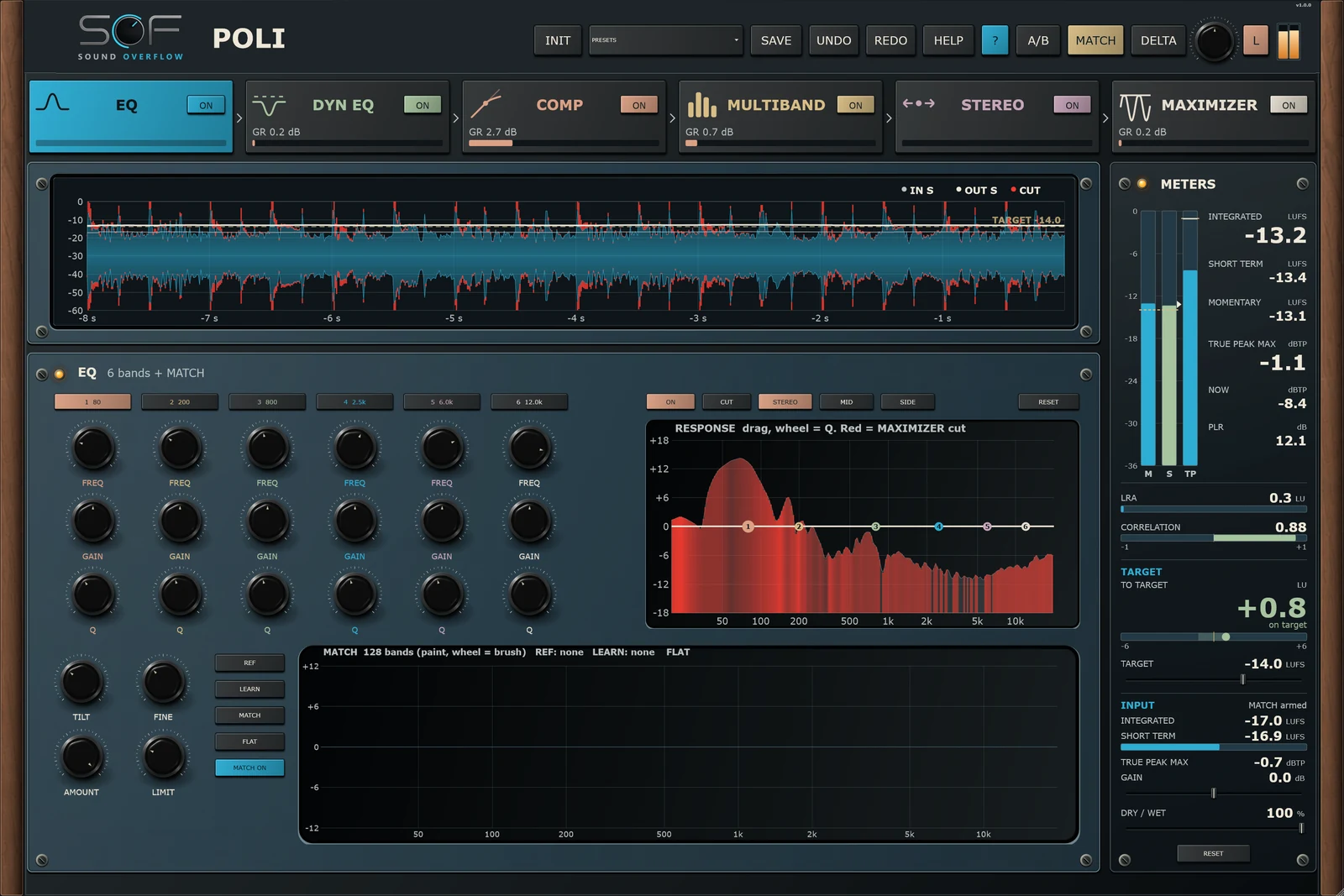Select the band 5 6.0k button

point(442,402)
